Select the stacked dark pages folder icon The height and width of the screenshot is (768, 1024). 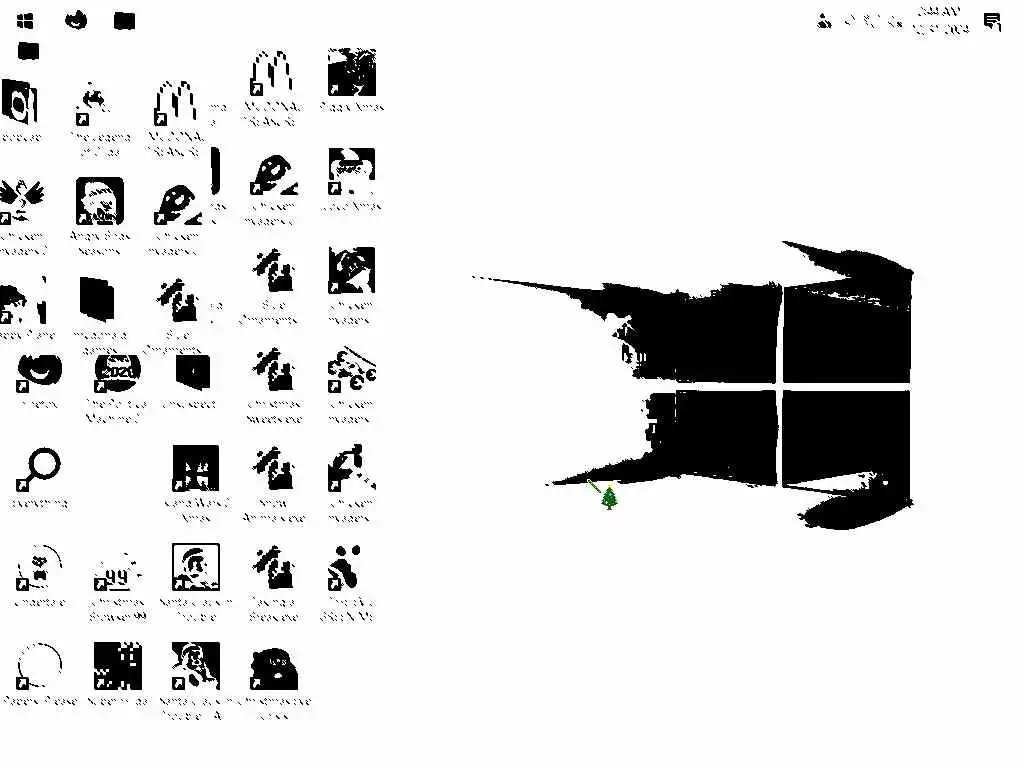point(97,299)
